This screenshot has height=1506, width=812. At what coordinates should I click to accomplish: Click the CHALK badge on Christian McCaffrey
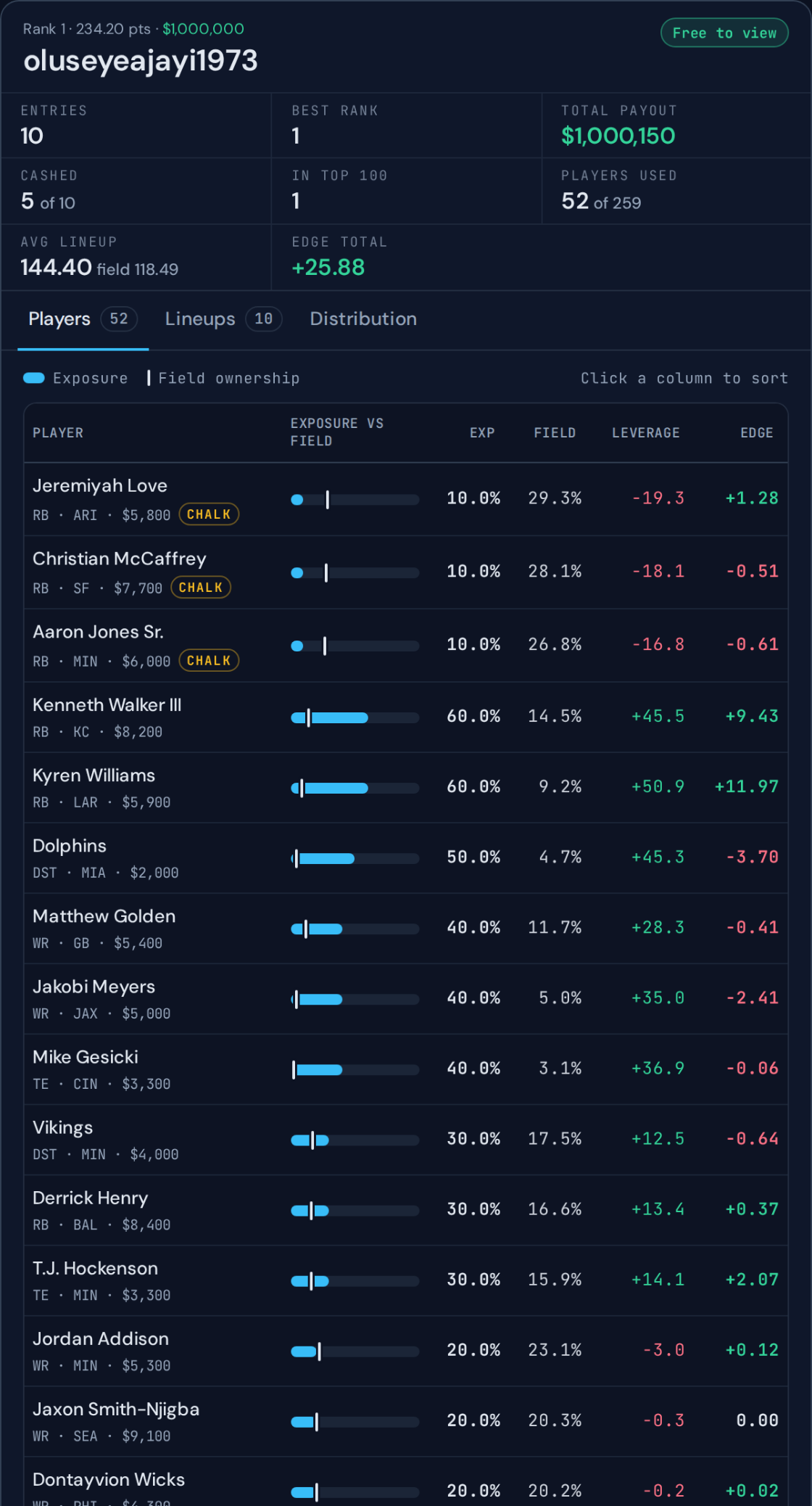201,588
